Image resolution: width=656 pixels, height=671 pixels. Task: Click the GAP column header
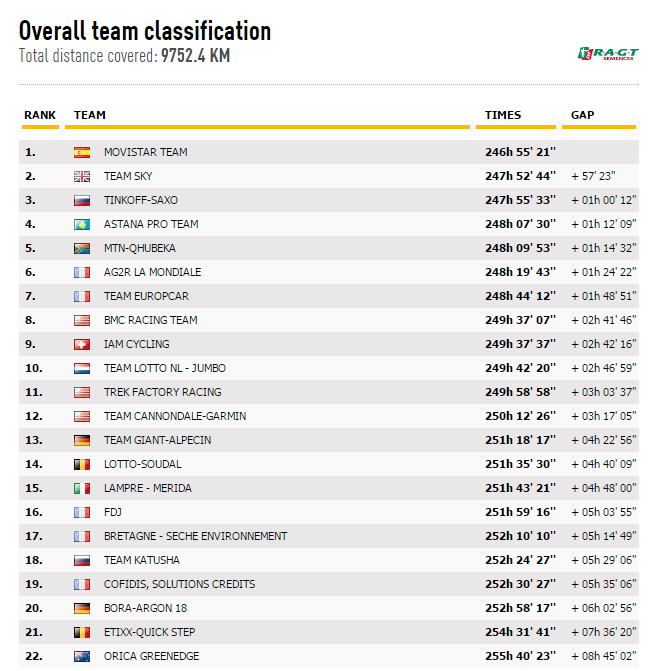click(582, 115)
